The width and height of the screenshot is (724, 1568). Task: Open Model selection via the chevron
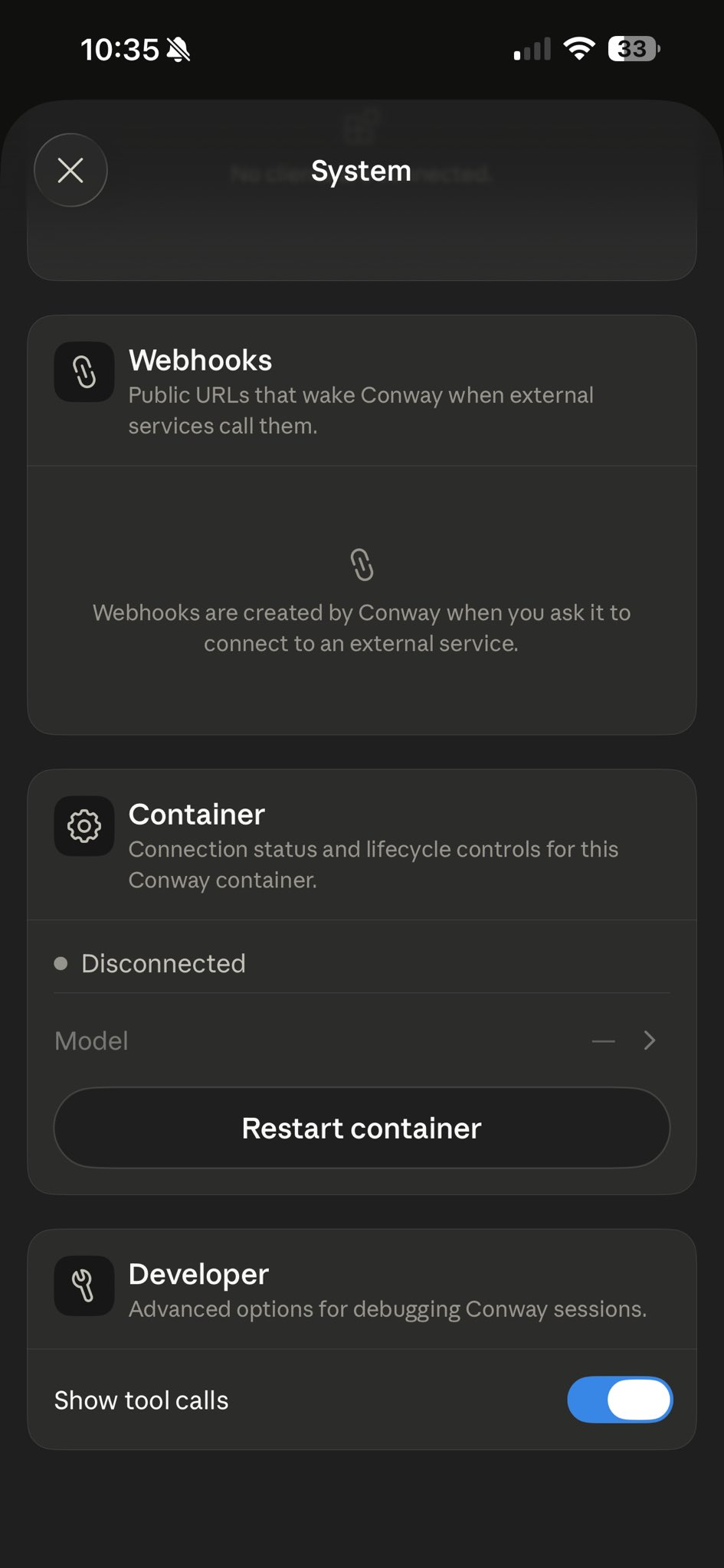tap(650, 1040)
